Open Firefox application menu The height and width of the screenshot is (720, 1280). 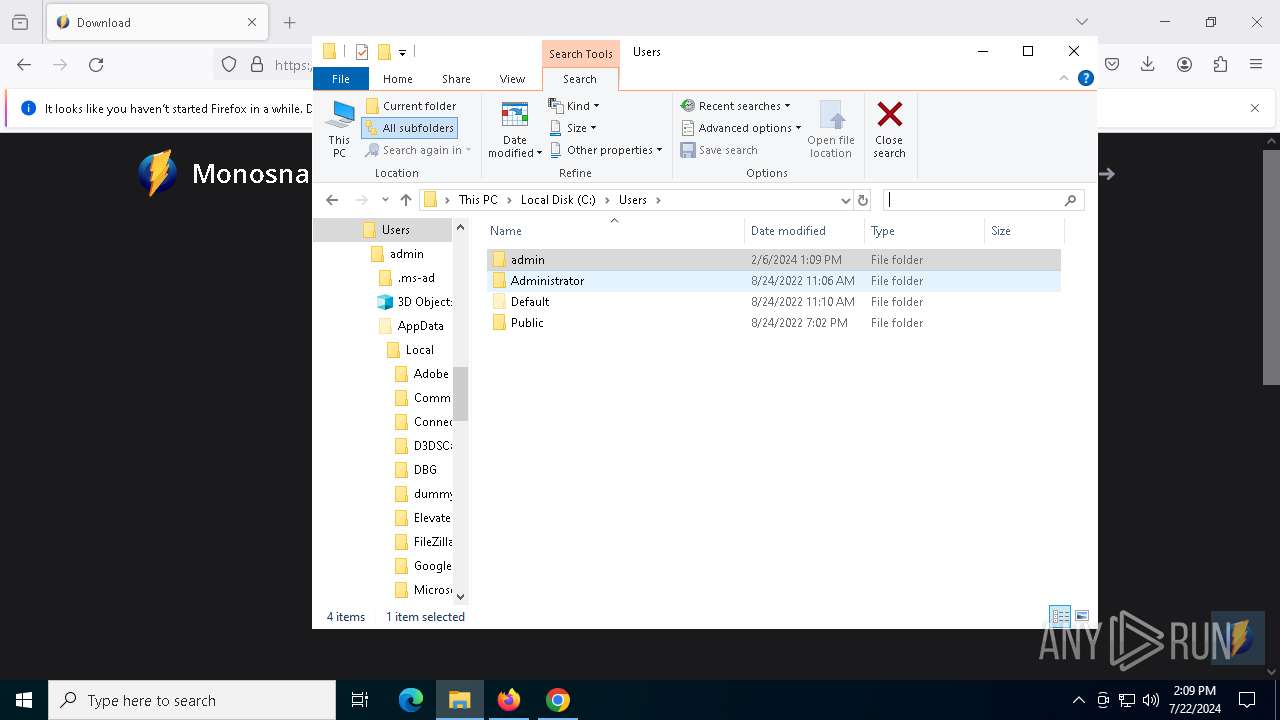tap(1256, 64)
